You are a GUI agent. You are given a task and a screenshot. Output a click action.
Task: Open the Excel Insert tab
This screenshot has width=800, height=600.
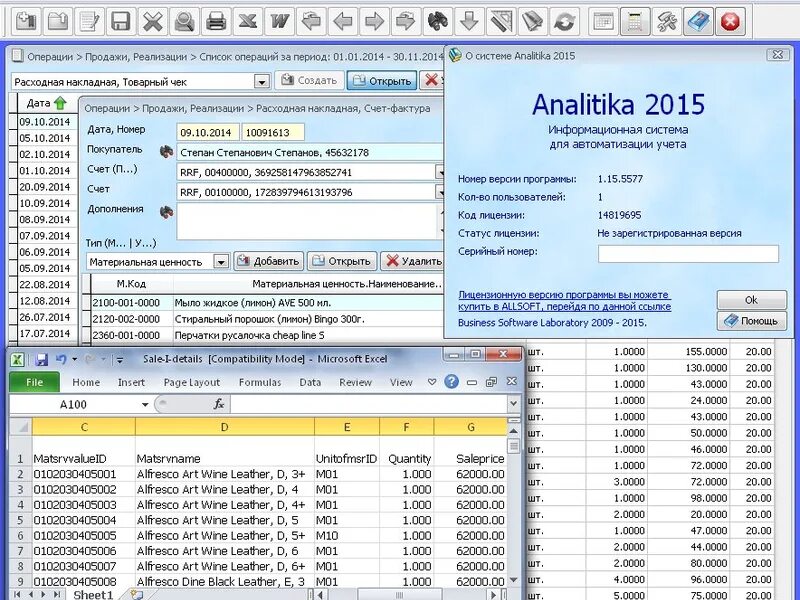pyautogui.click(x=131, y=382)
